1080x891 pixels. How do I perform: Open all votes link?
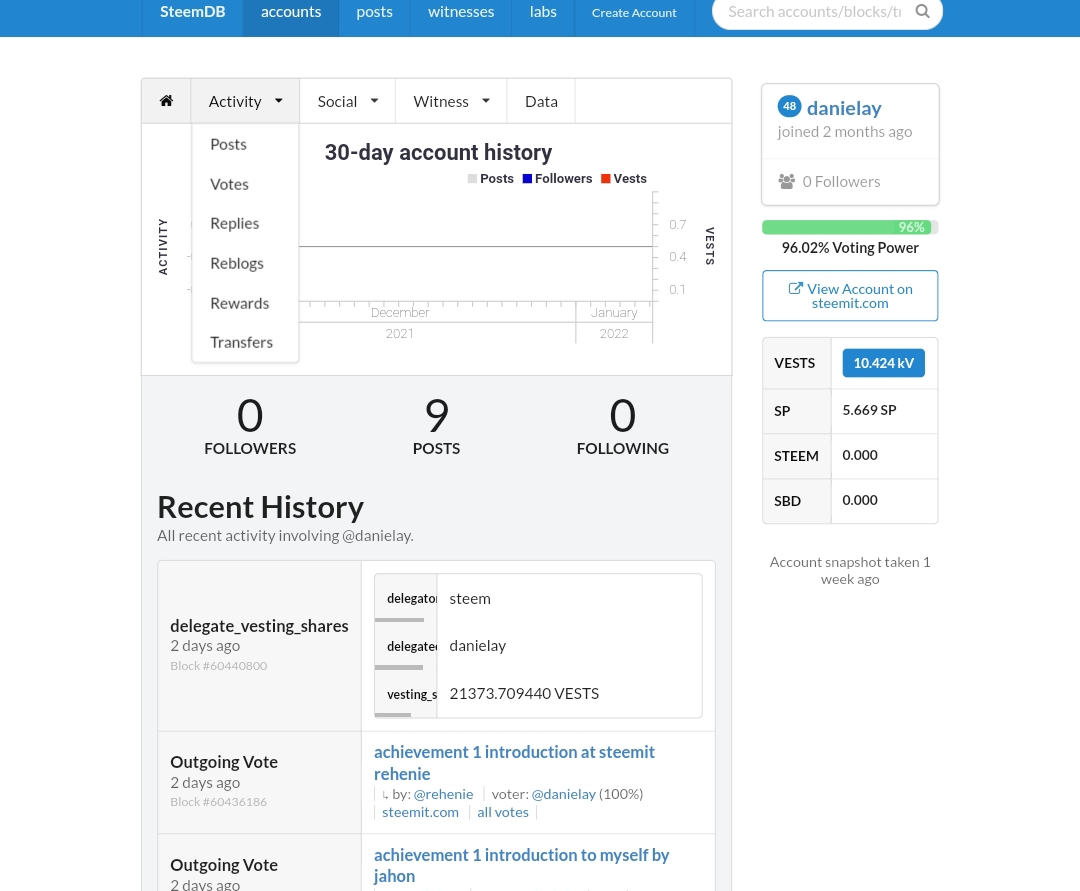[x=503, y=813]
